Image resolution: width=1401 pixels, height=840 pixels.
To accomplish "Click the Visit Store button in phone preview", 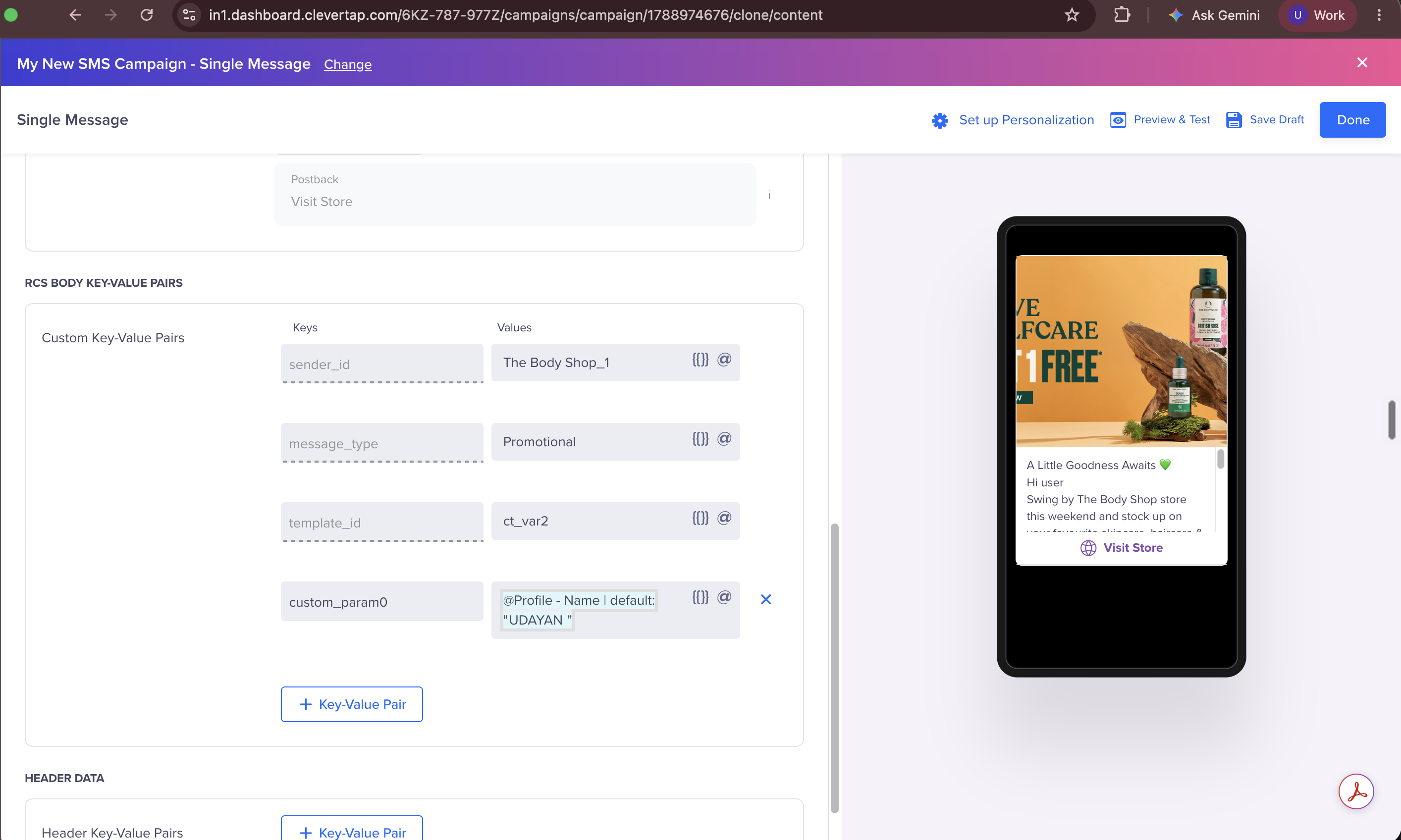I will pyautogui.click(x=1121, y=547).
